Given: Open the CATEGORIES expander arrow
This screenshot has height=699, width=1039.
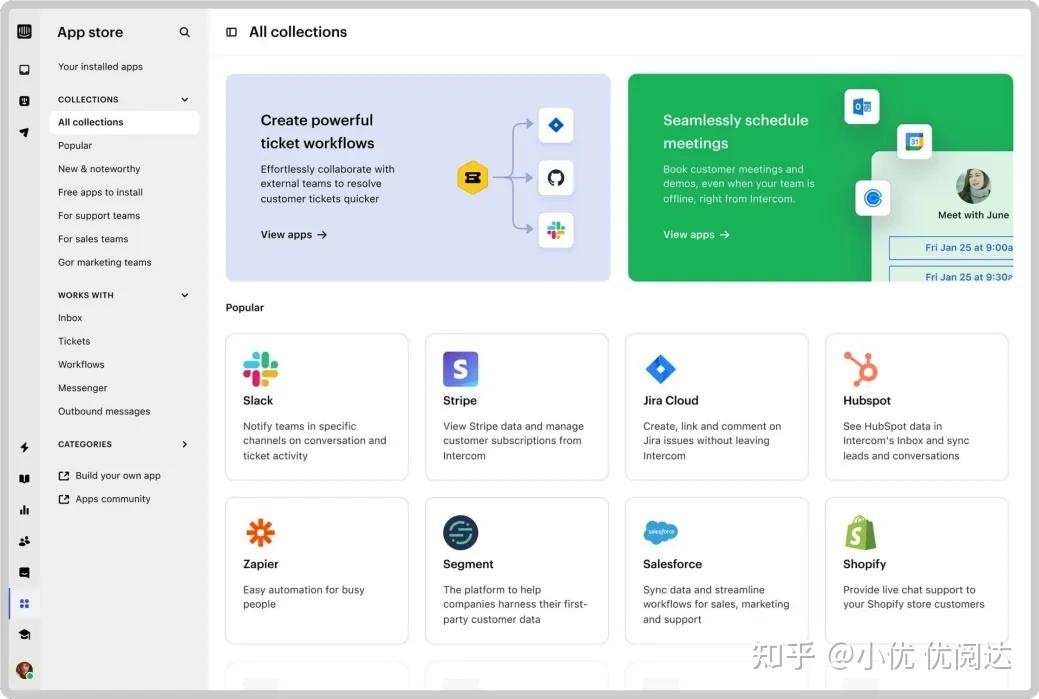Looking at the screenshot, I should click(183, 444).
